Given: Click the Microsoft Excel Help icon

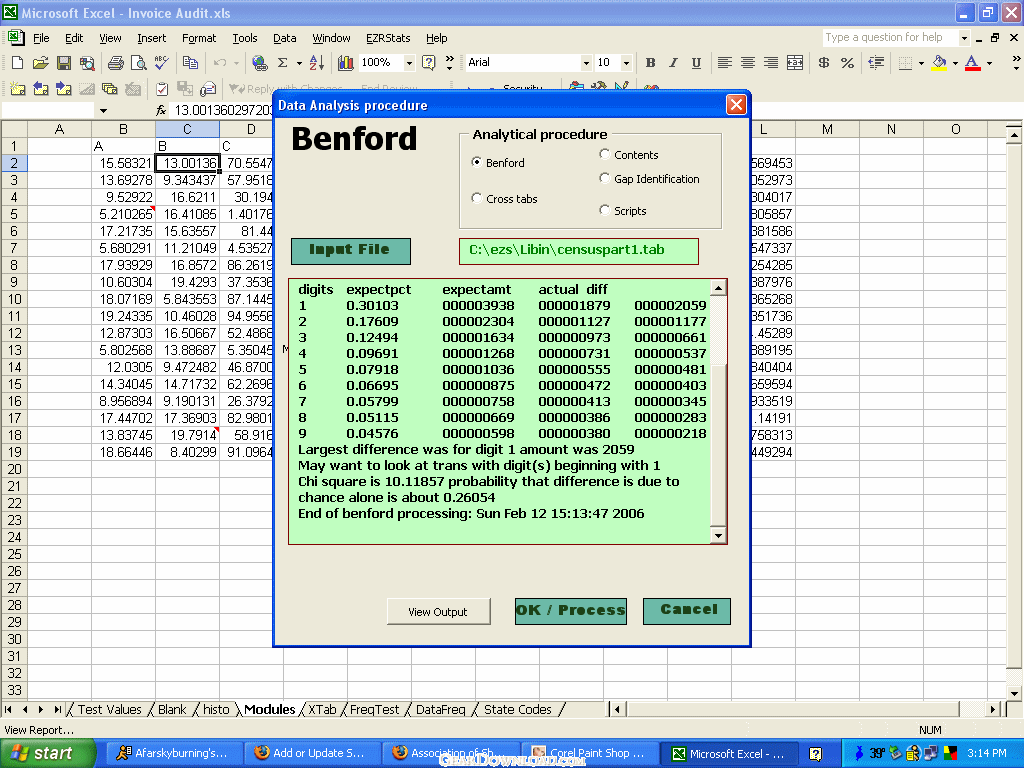Looking at the screenshot, I should [428, 63].
